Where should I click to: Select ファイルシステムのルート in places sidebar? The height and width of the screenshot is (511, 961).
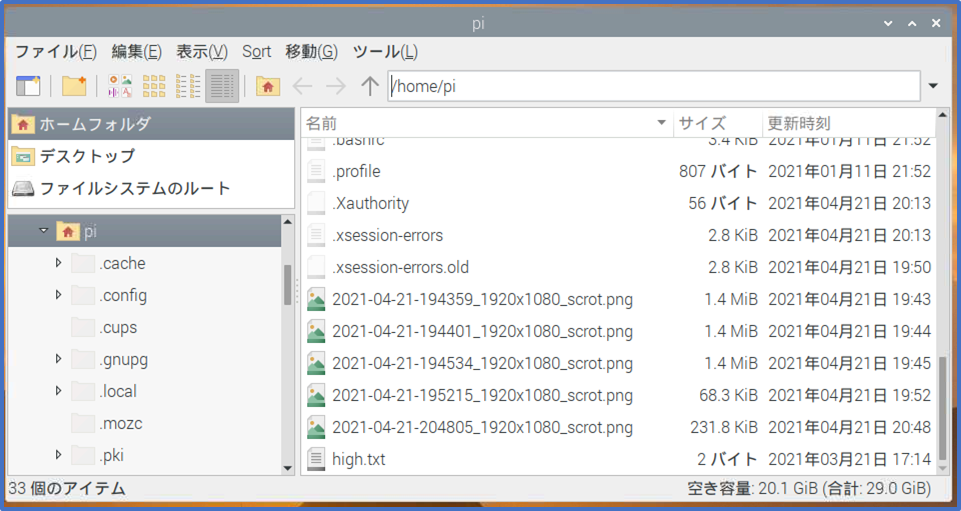(x=151, y=188)
